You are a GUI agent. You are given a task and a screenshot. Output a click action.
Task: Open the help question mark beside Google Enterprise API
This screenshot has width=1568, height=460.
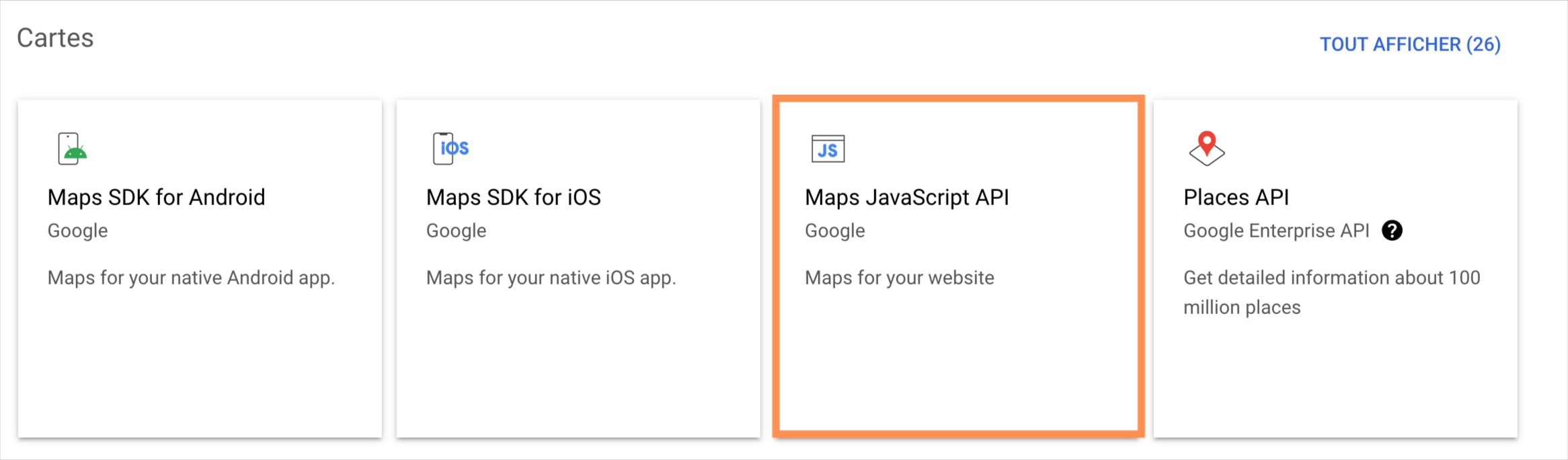tap(1392, 231)
